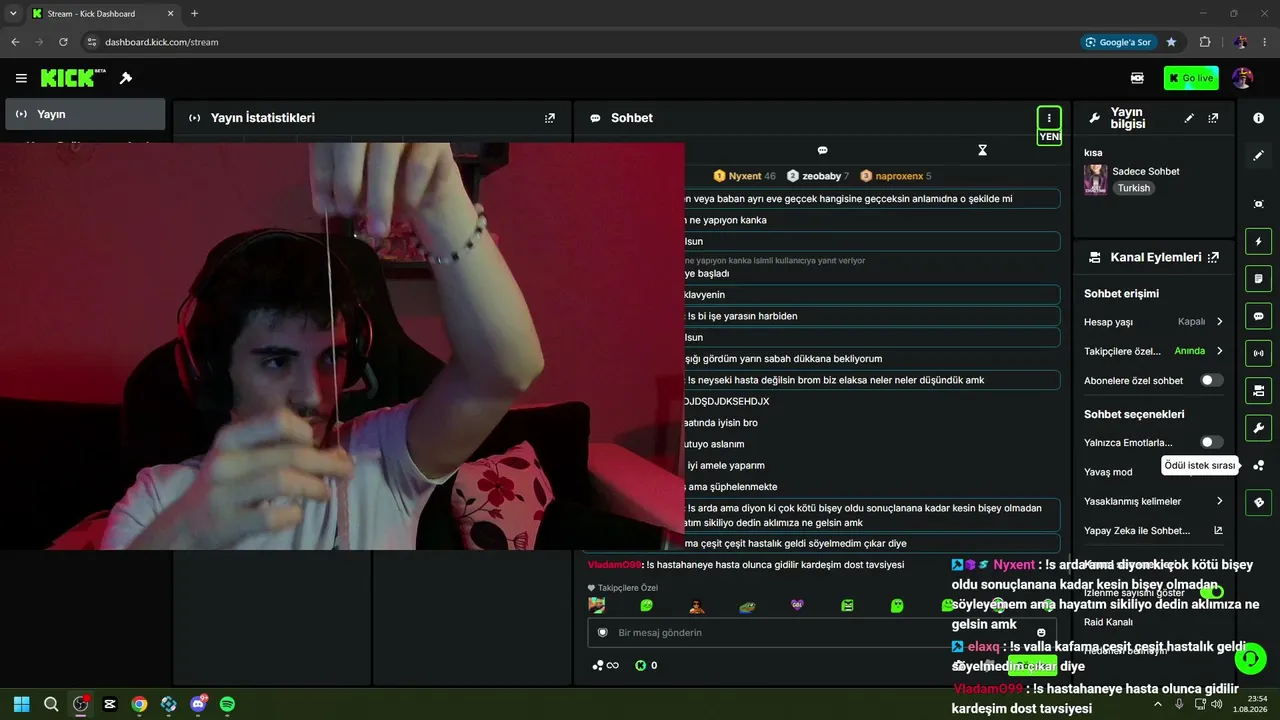Click the capture frame icon in right sidebar
Viewport: 1280px width, 720px height.
click(1258, 204)
